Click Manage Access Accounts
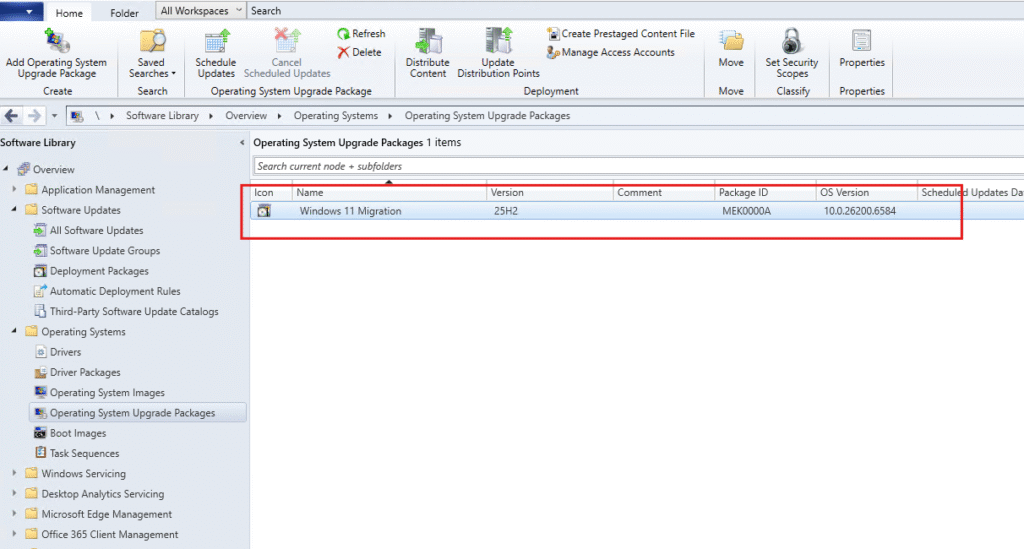Screen dimensions: 1024x549 coord(610,52)
